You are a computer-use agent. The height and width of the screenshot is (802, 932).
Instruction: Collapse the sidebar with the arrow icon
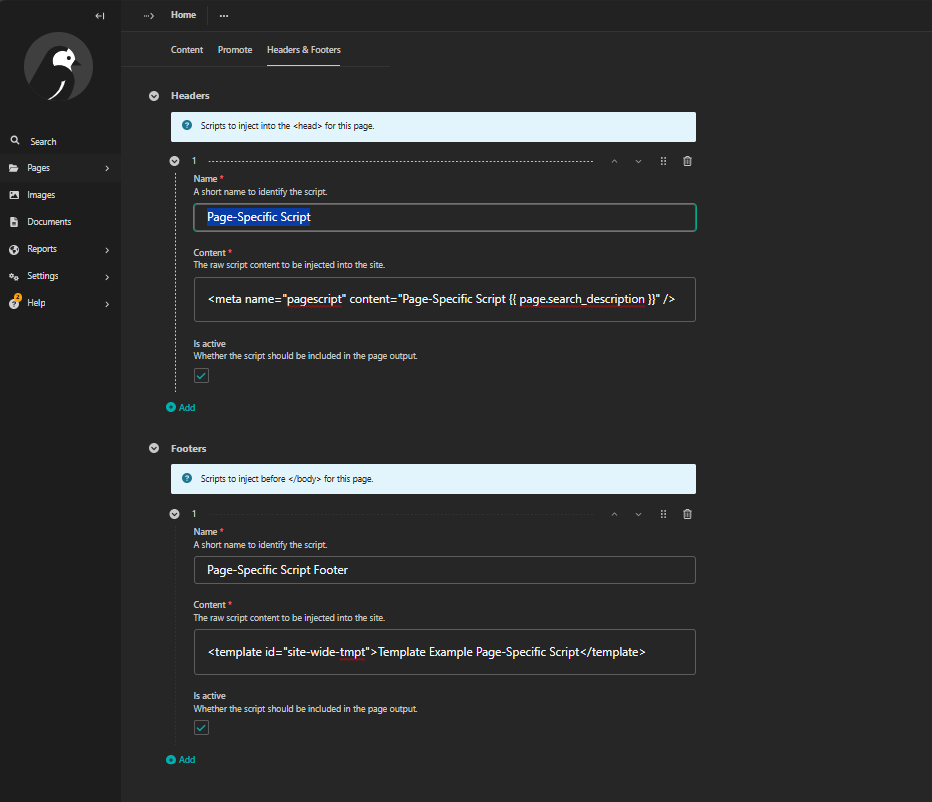(100, 15)
